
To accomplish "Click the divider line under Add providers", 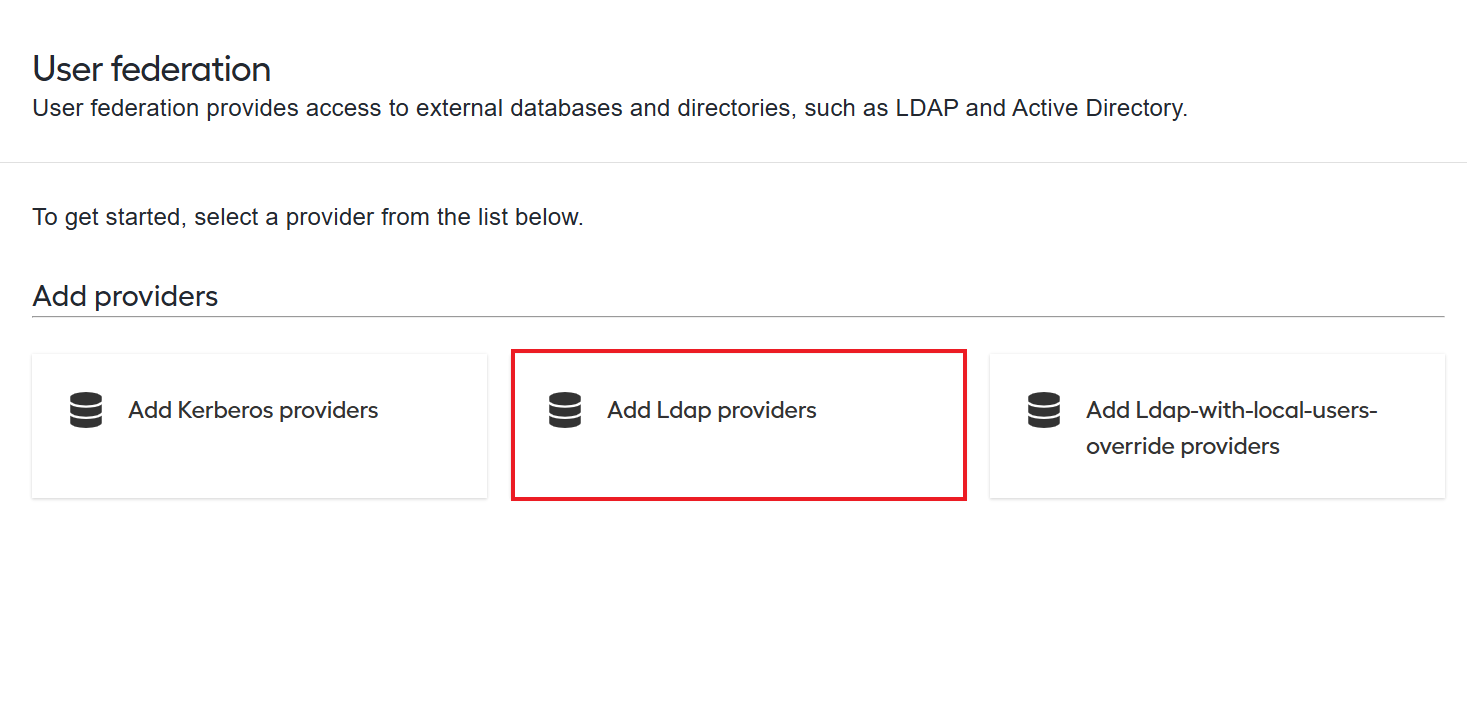I will [x=738, y=317].
